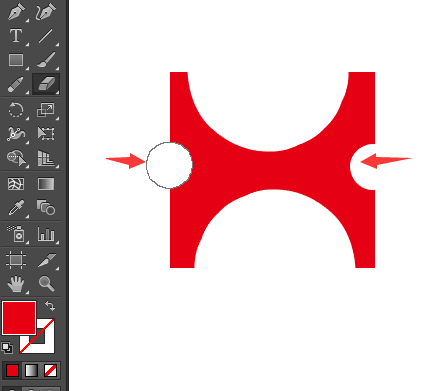
Task: Select the Curvature tool
Action: 46,11
